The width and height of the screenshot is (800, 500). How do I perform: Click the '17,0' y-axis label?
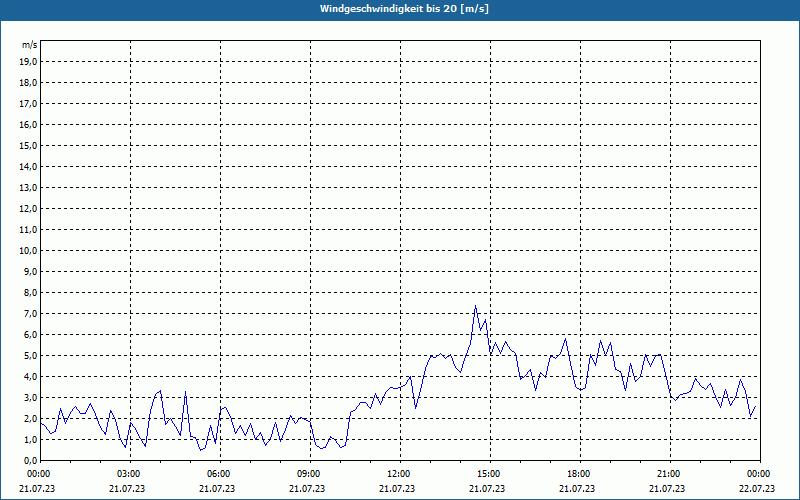tap(29, 104)
